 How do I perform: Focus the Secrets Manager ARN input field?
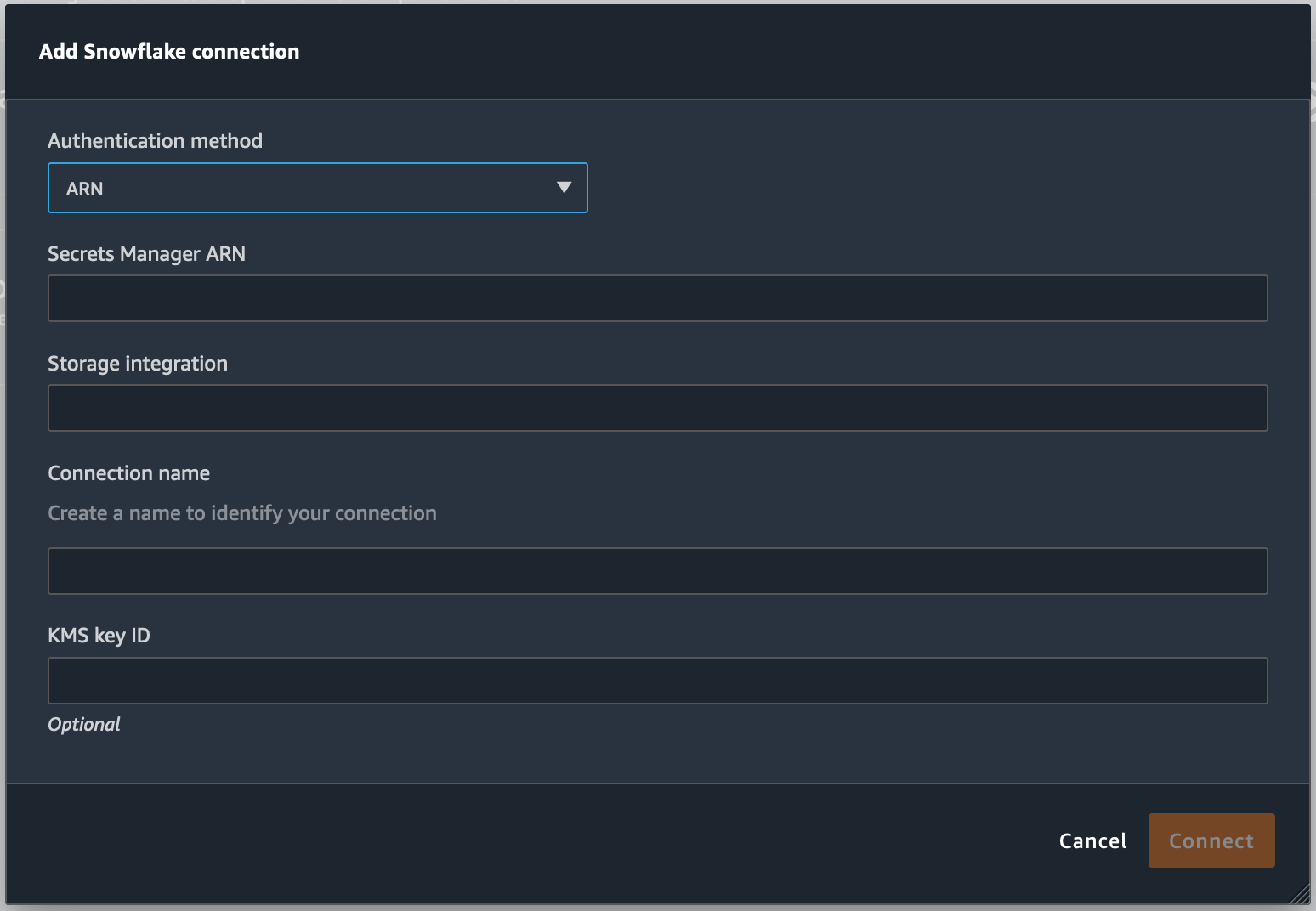click(x=657, y=298)
